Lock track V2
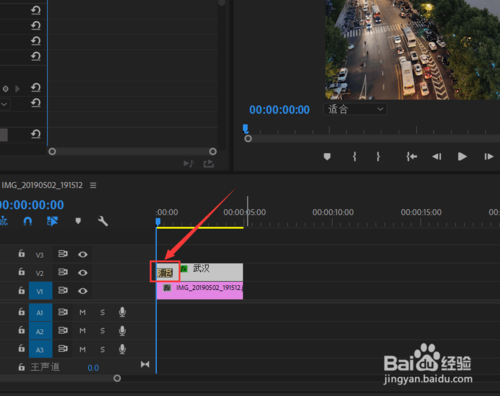 pyautogui.click(x=21, y=272)
